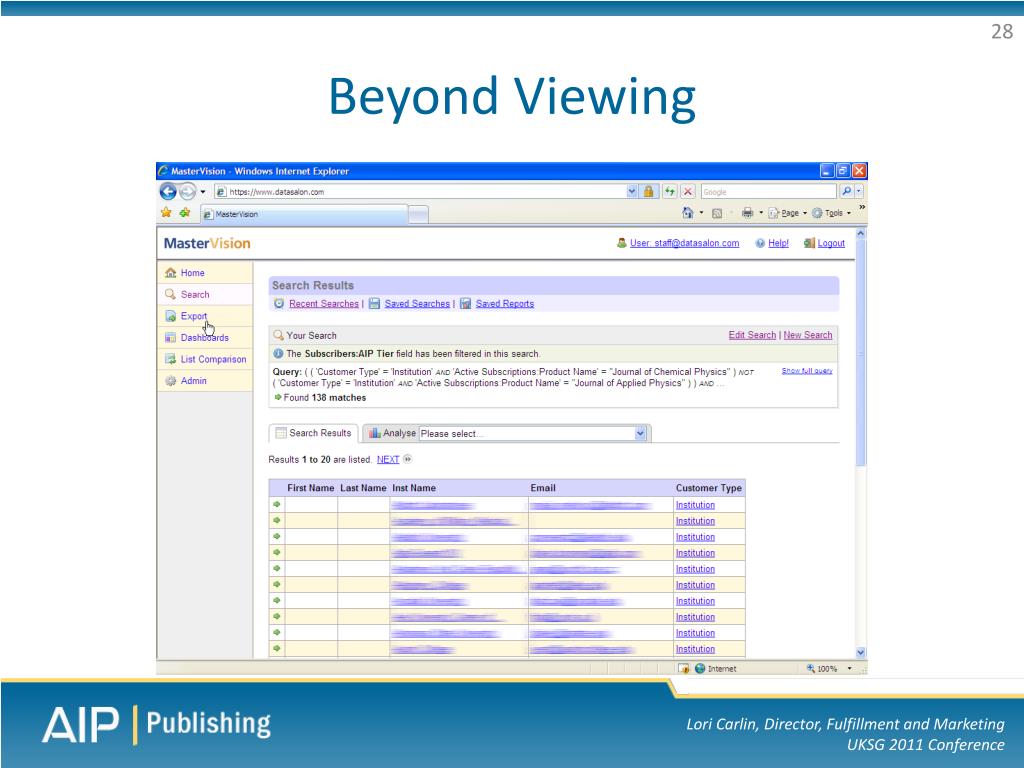Click the Print toolbar icon
Image resolution: width=1024 pixels, height=768 pixels.
pyautogui.click(x=747, y=213)
